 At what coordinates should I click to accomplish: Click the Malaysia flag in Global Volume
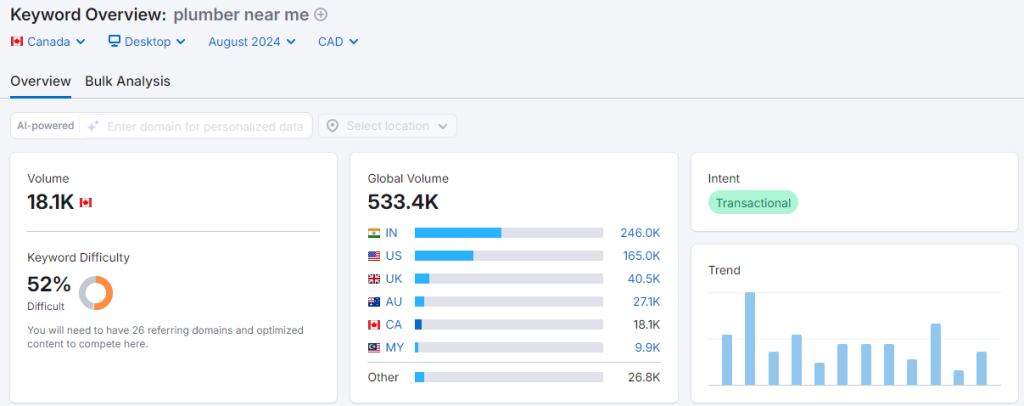[x=374, y=347]
